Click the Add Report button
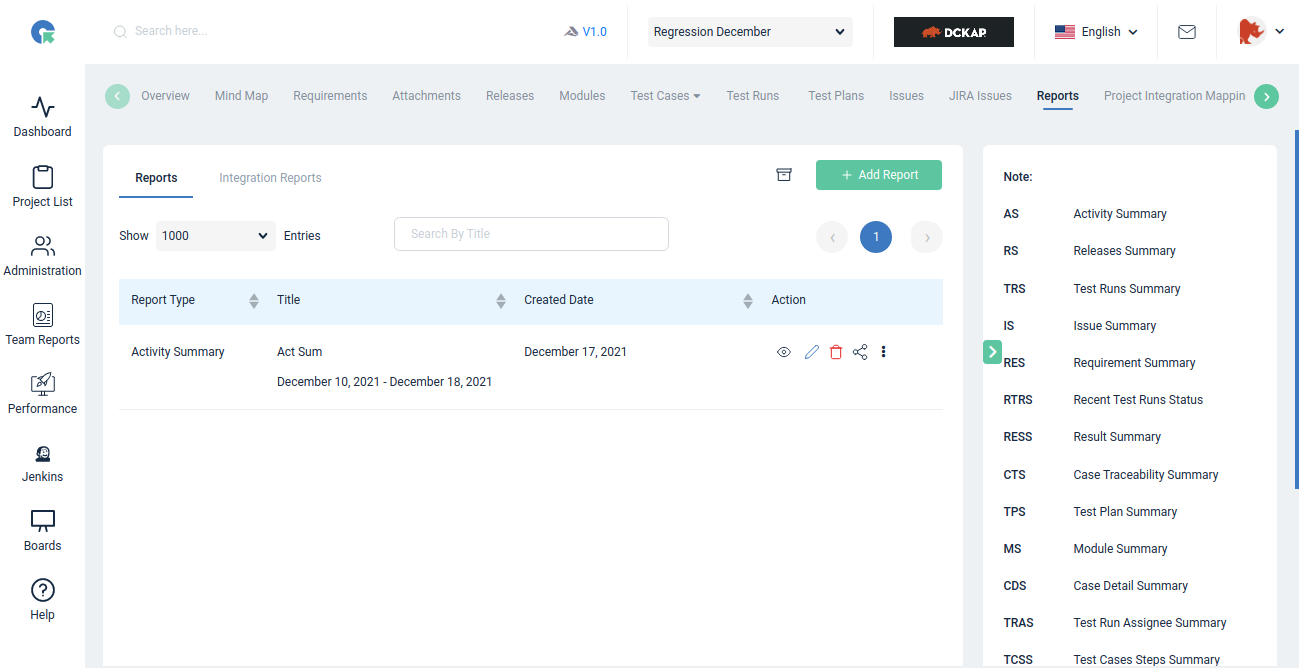The height and width of the screenshot is (668, 1299). coord(879,175)
